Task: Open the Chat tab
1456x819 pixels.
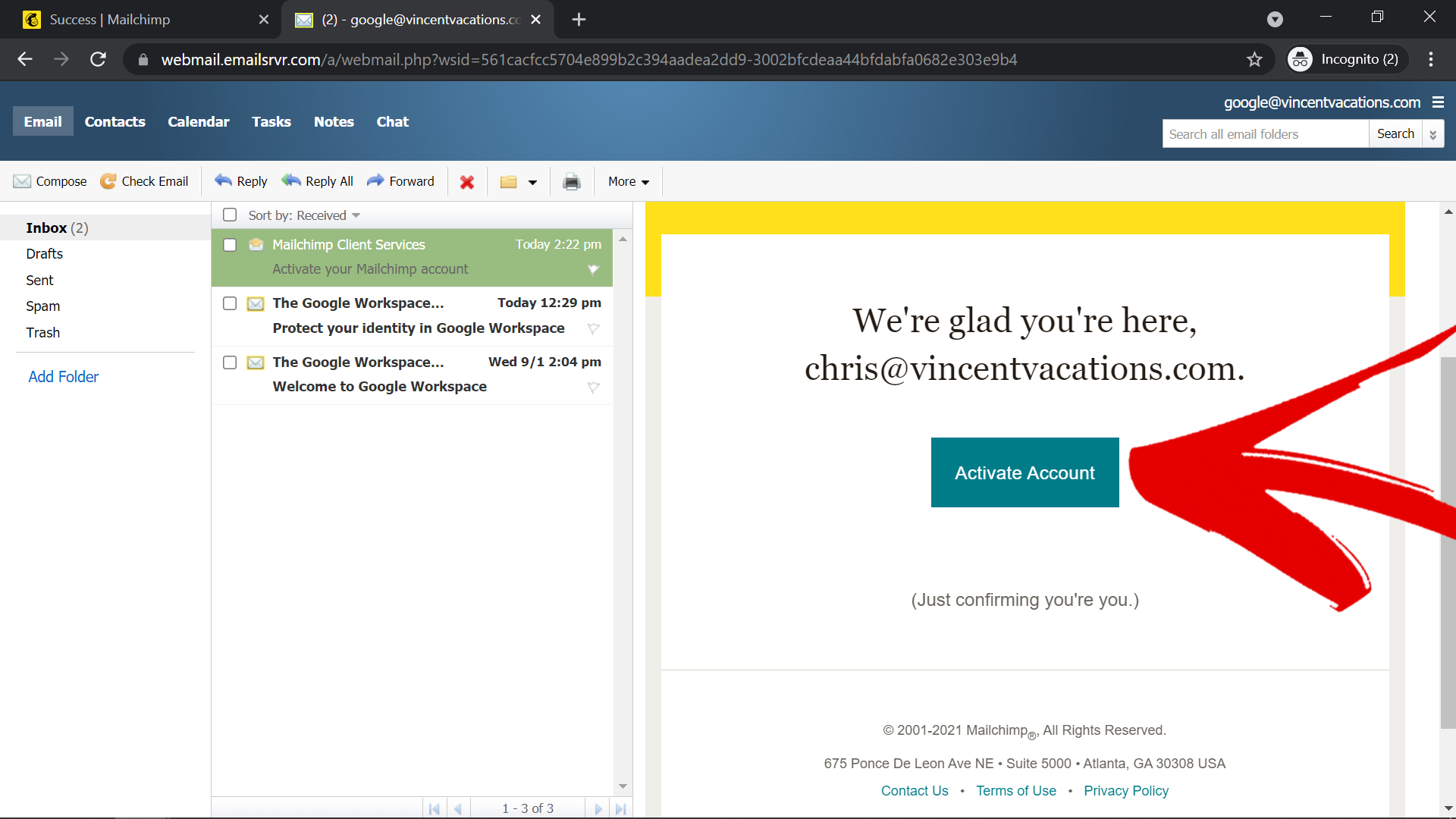Action: (393, 121)
